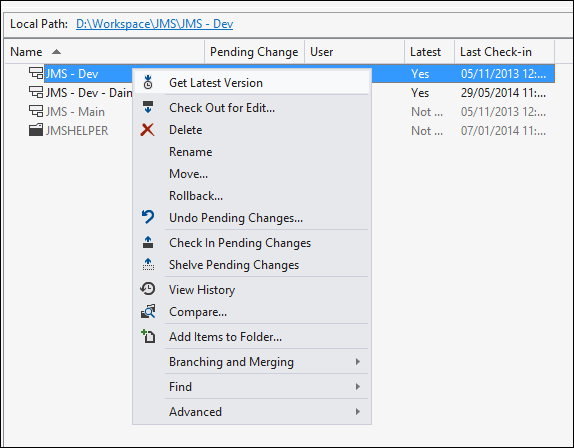Click the Check Out for Edit icon
The height and width of the screenshot is (448, 574).
pyautogui.click(x=148, y=107)
